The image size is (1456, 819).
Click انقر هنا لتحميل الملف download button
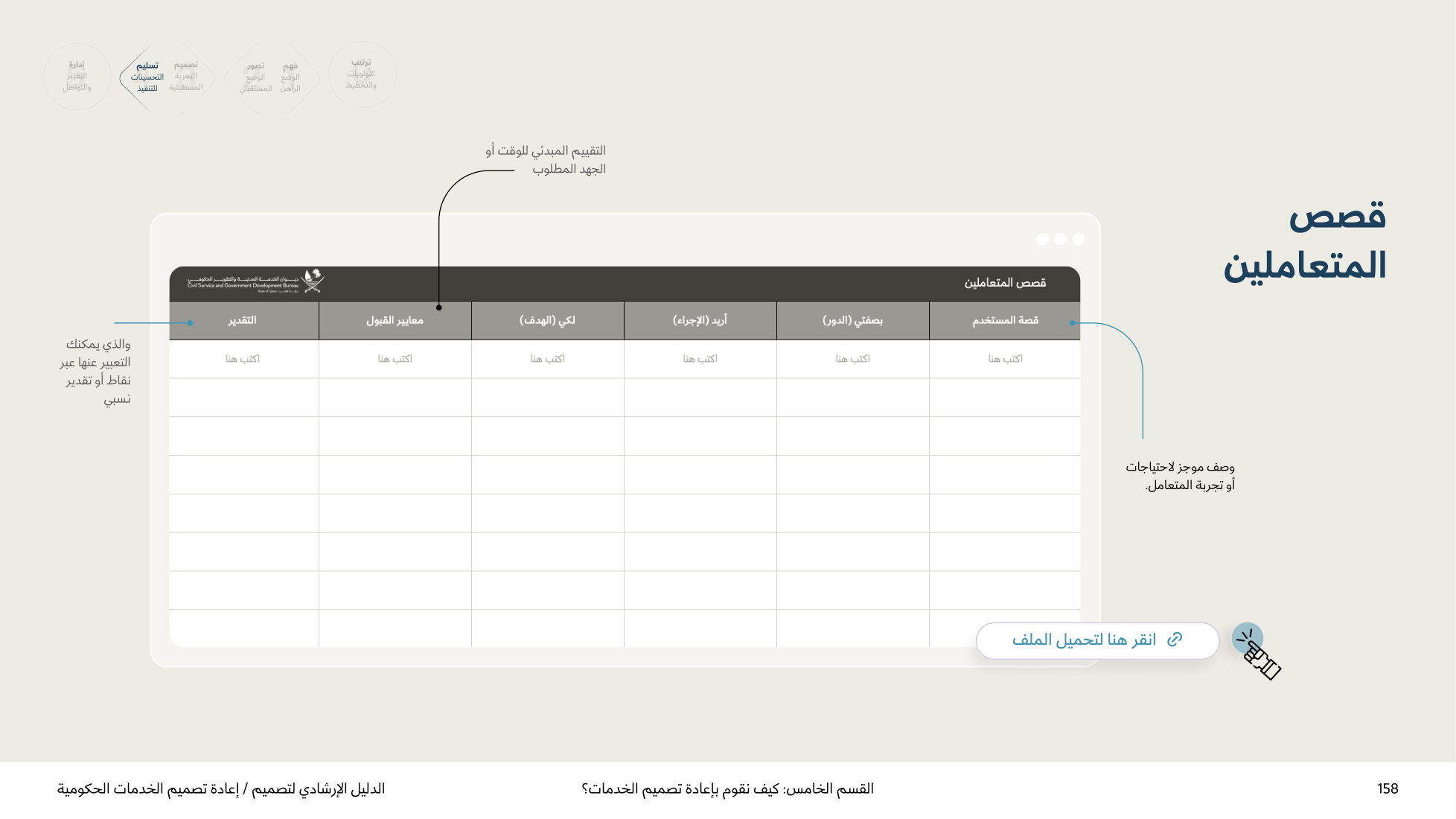coord(1097,640)
